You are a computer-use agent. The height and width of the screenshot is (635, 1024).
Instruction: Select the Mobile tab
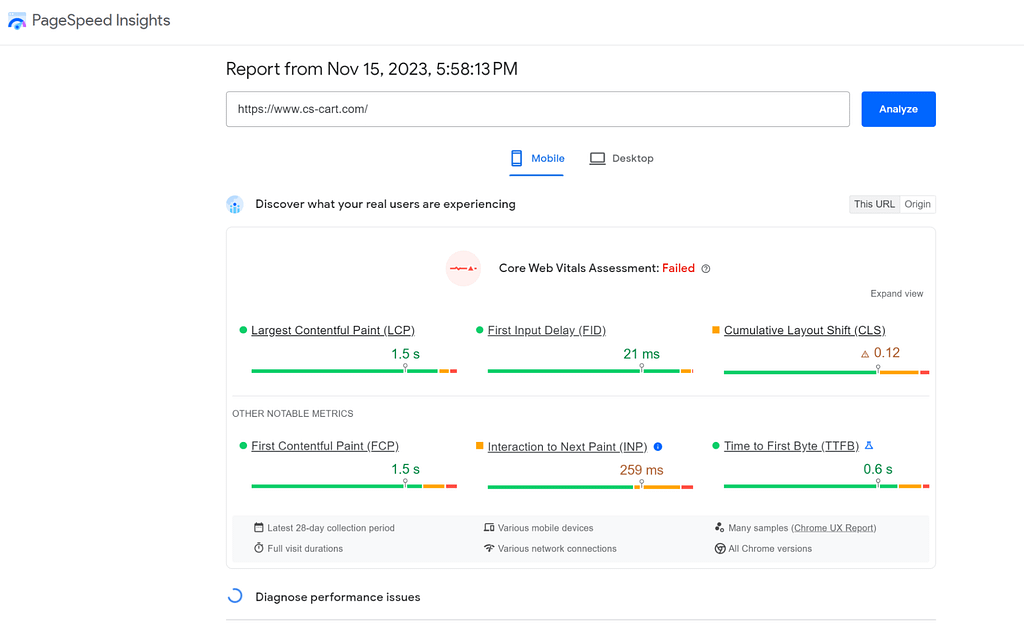tap(537, 158)
